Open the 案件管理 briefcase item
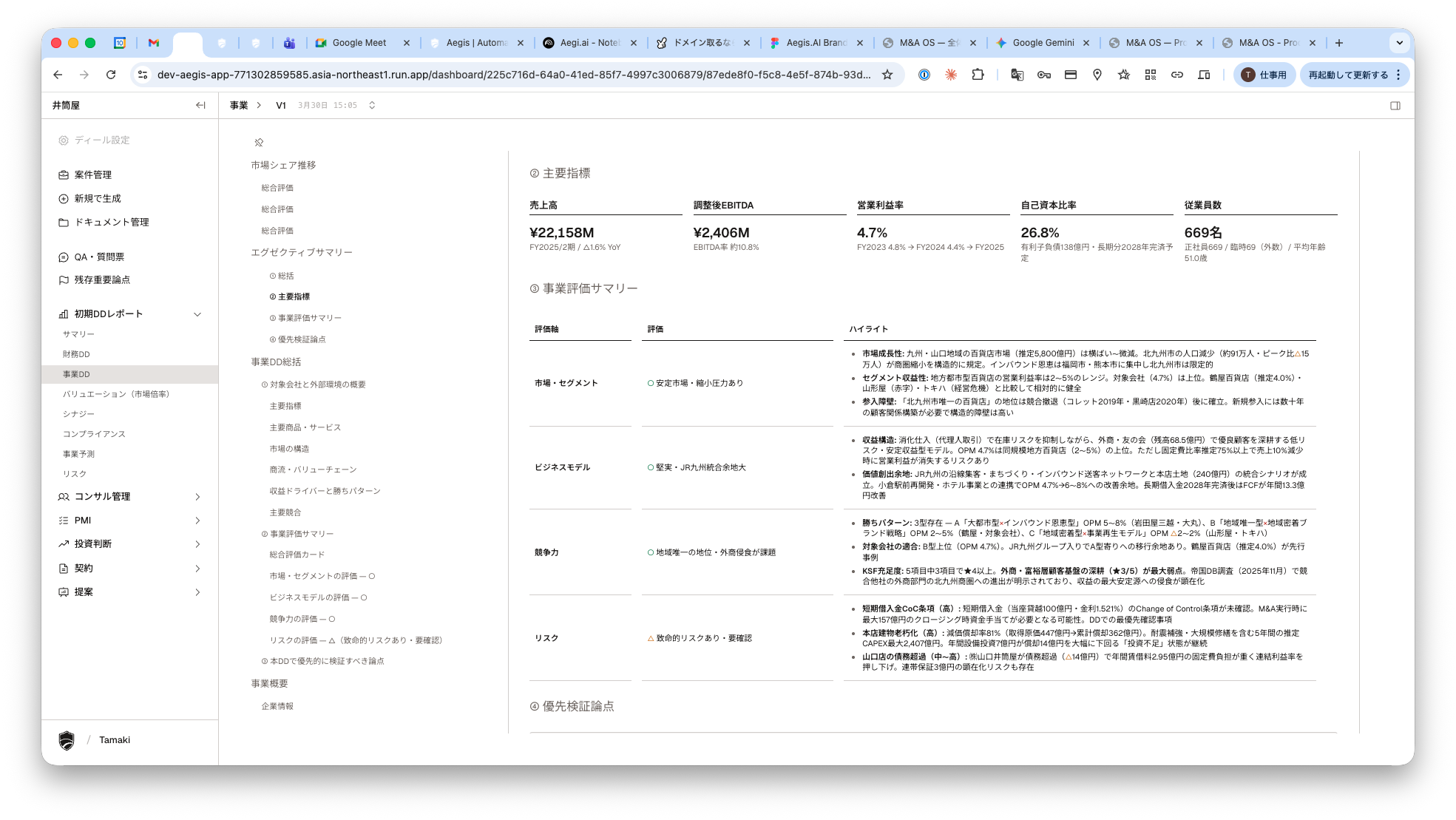 coord(92,174)
